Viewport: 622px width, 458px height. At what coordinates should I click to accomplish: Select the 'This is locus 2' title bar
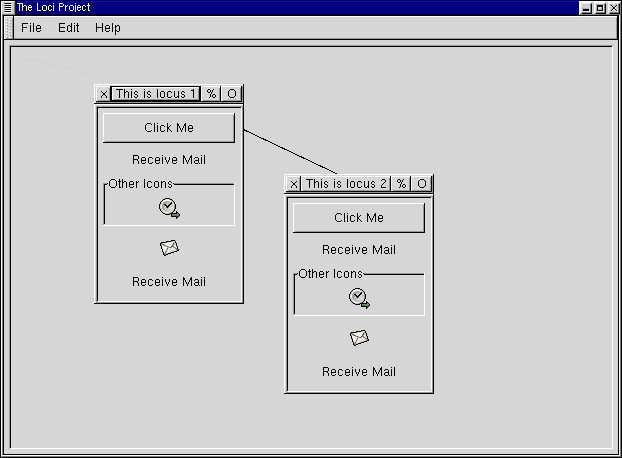346,184
